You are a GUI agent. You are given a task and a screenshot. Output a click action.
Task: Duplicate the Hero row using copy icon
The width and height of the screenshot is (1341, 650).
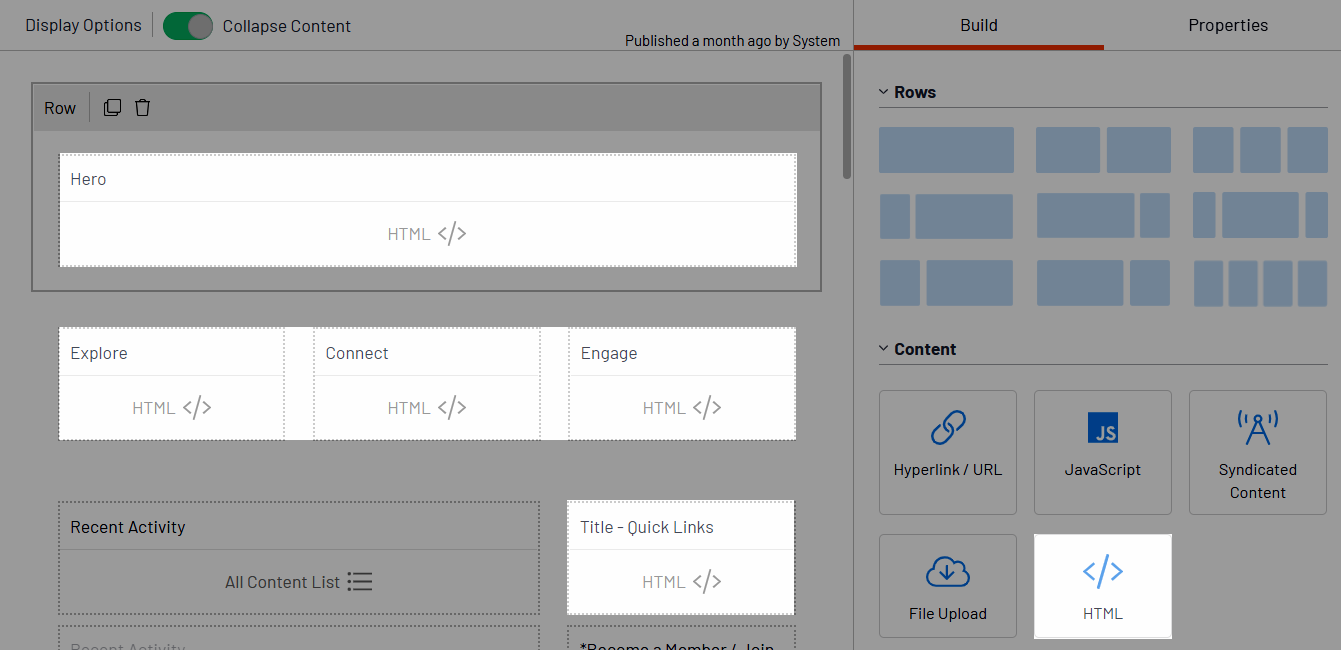tap(112, 107)
